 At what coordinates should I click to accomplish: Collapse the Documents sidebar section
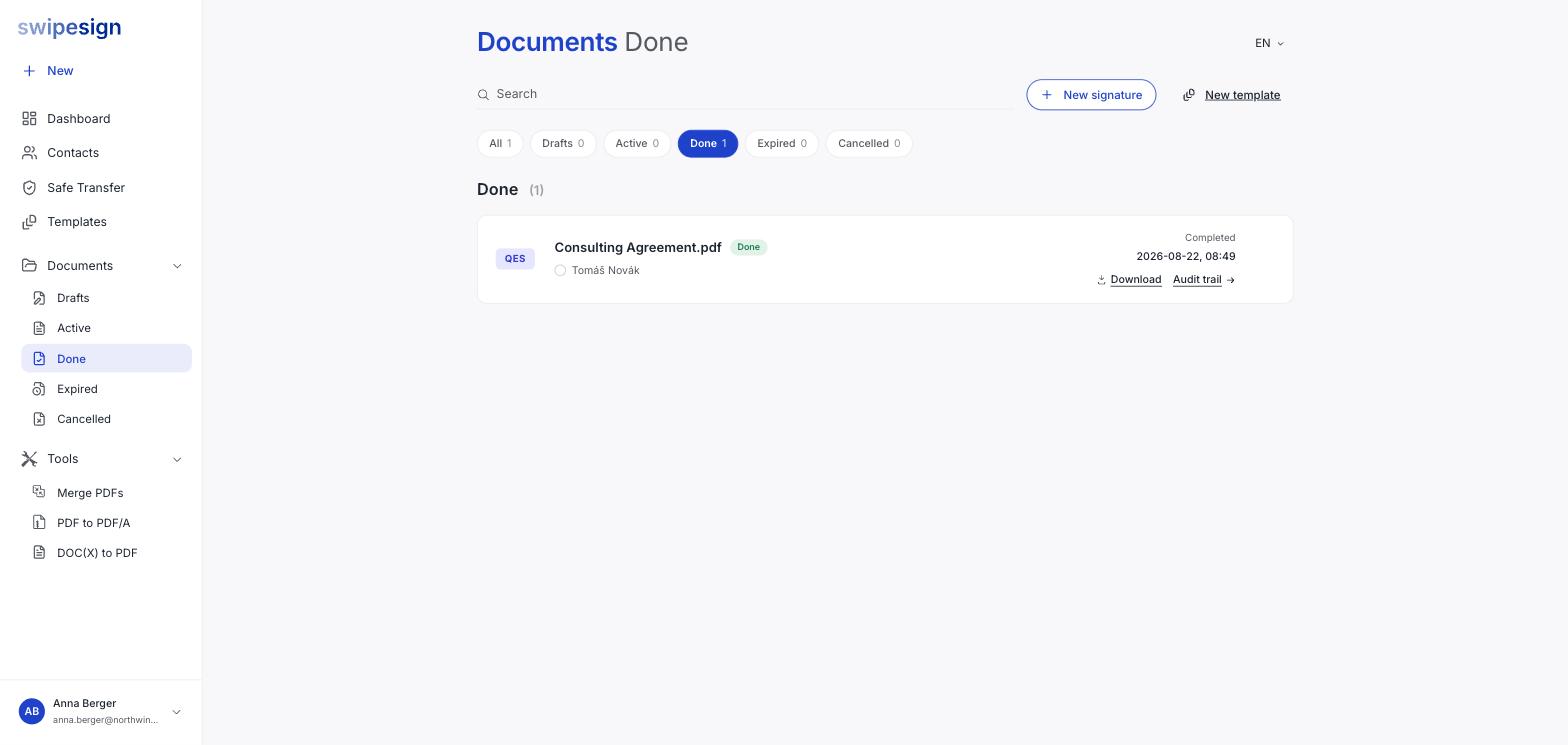tap(177, 266)
